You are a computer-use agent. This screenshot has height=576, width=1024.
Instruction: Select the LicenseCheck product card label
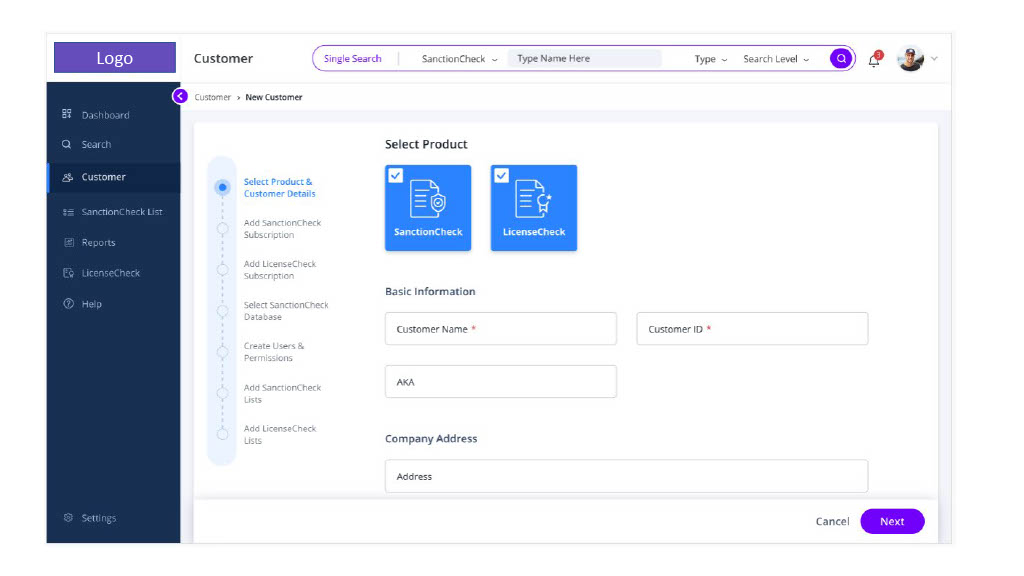click(534, 232)
